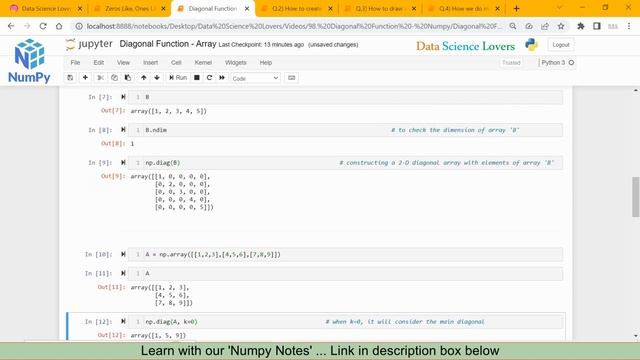Go to browser home page

(x=59, y=26)
